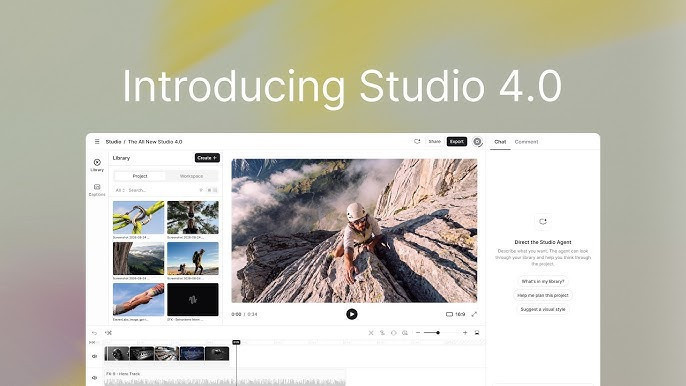Switch to the Project library tab

pyautogui.click(x=140, y=176)
